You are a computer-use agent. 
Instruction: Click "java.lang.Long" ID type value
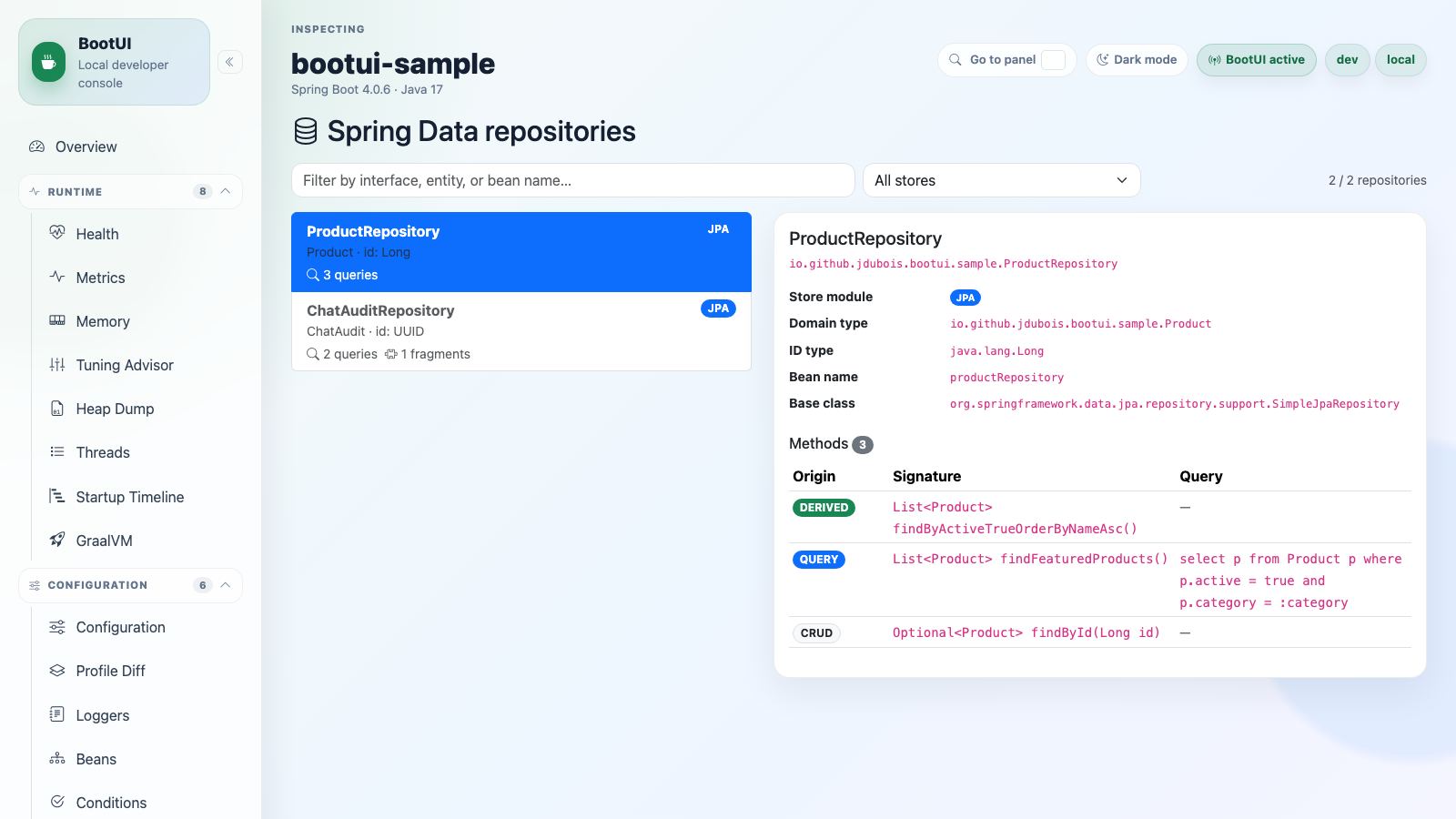996,351
